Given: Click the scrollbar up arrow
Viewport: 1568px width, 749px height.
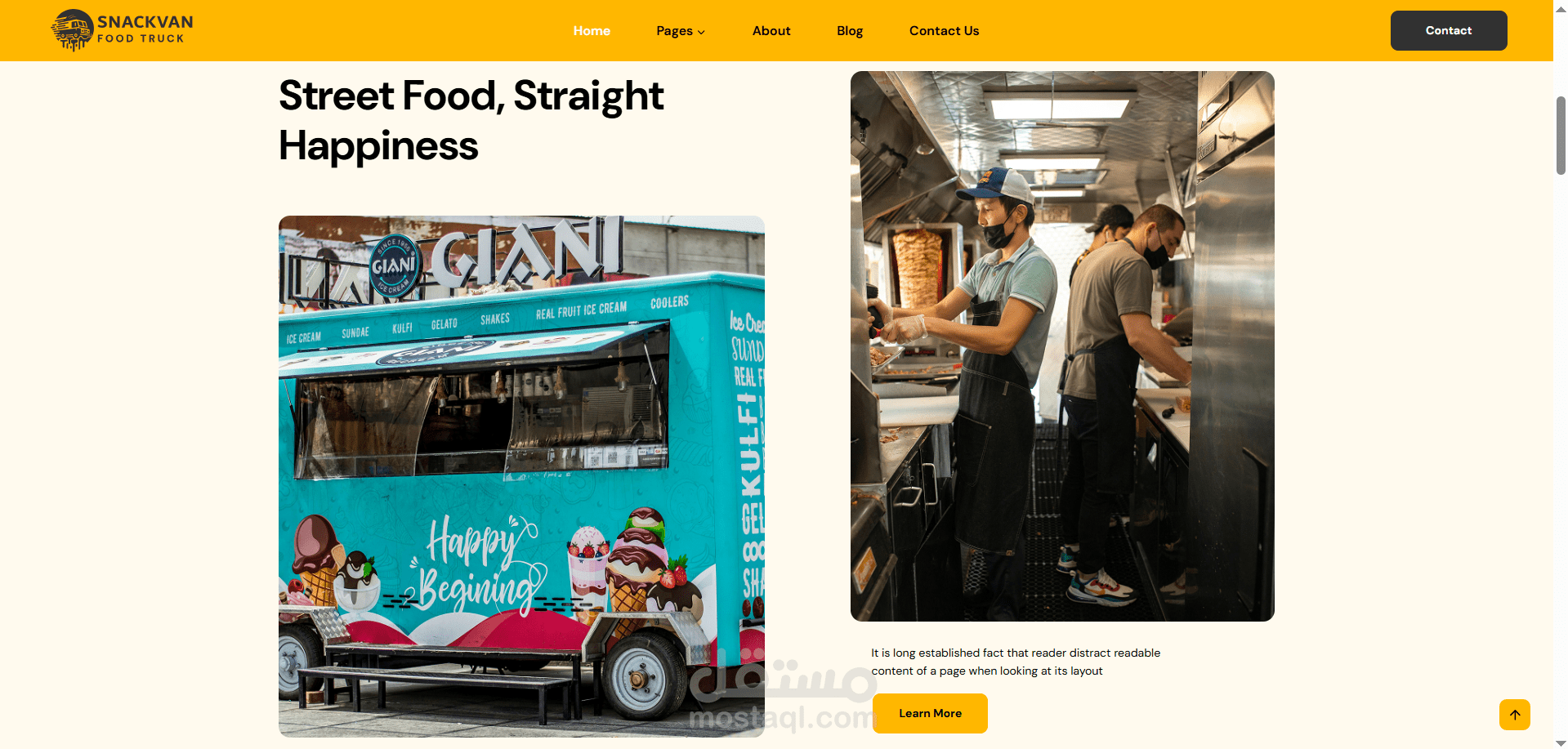Looking at the screenshot, I should (x=1561, y=6).
